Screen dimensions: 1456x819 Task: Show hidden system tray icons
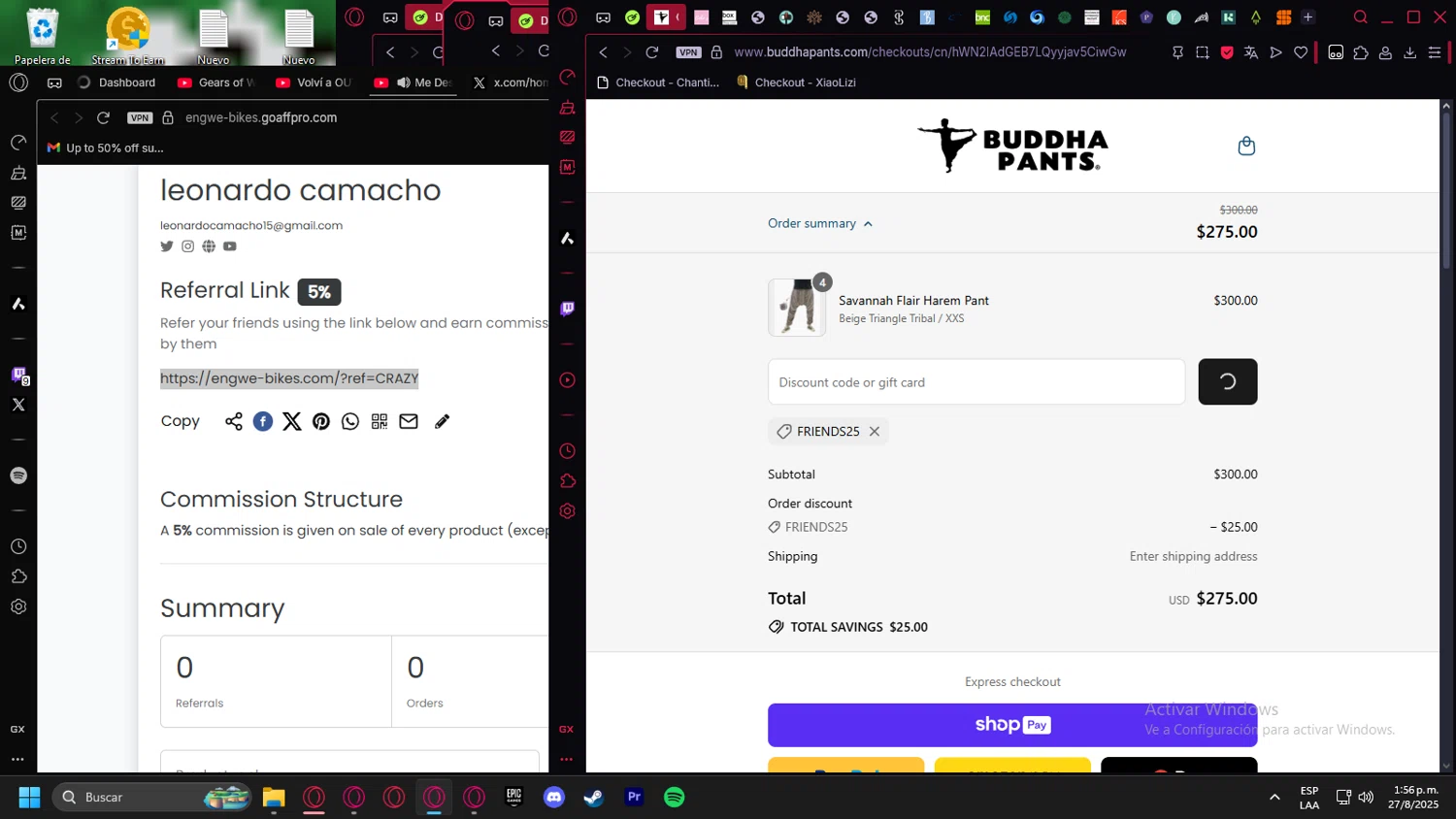(x=1274, y=798)
